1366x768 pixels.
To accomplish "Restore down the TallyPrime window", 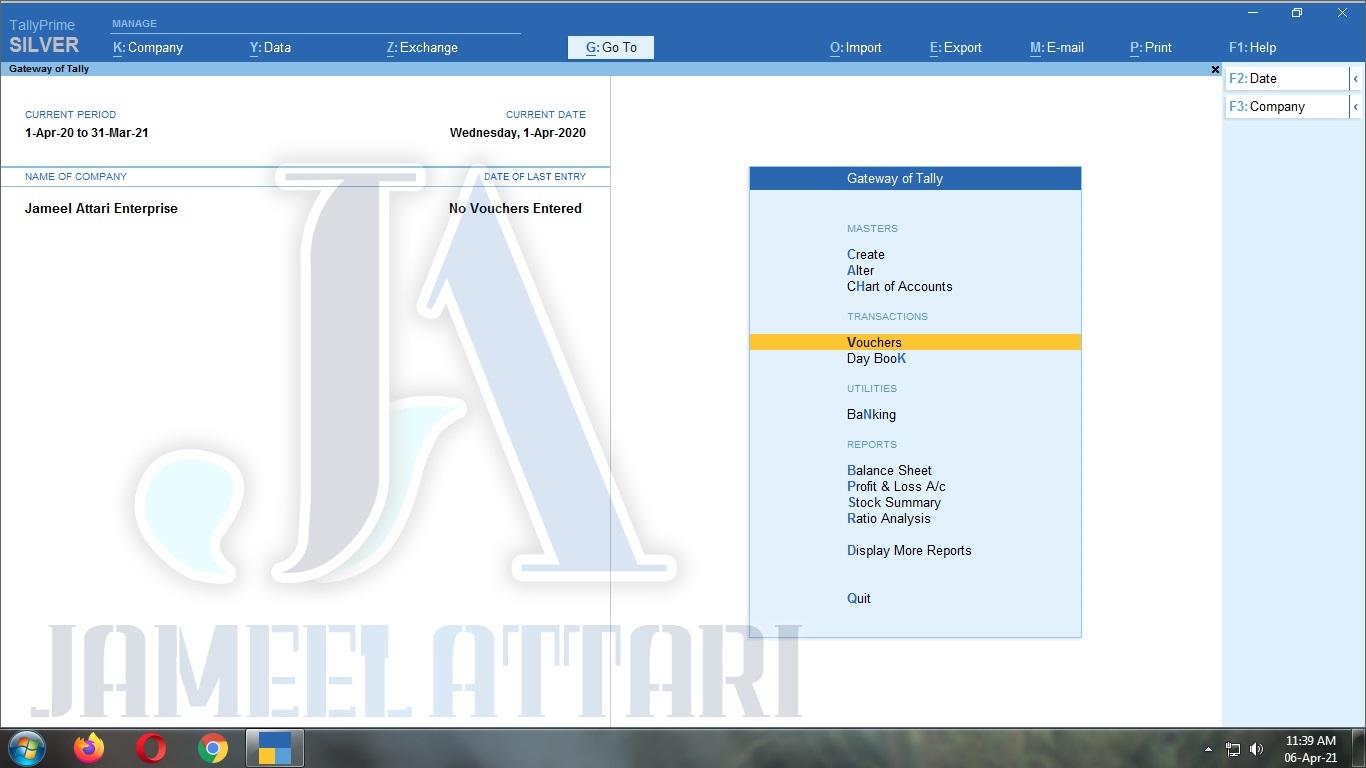I will pos(1297,13).
